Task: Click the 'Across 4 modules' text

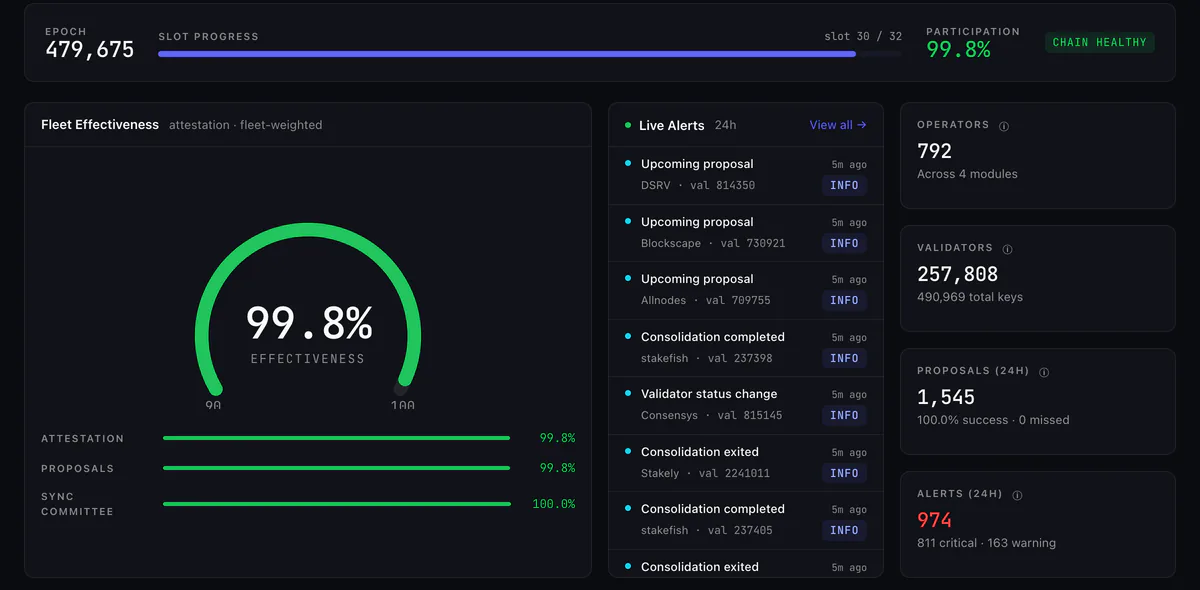Action: coord(967,174)
